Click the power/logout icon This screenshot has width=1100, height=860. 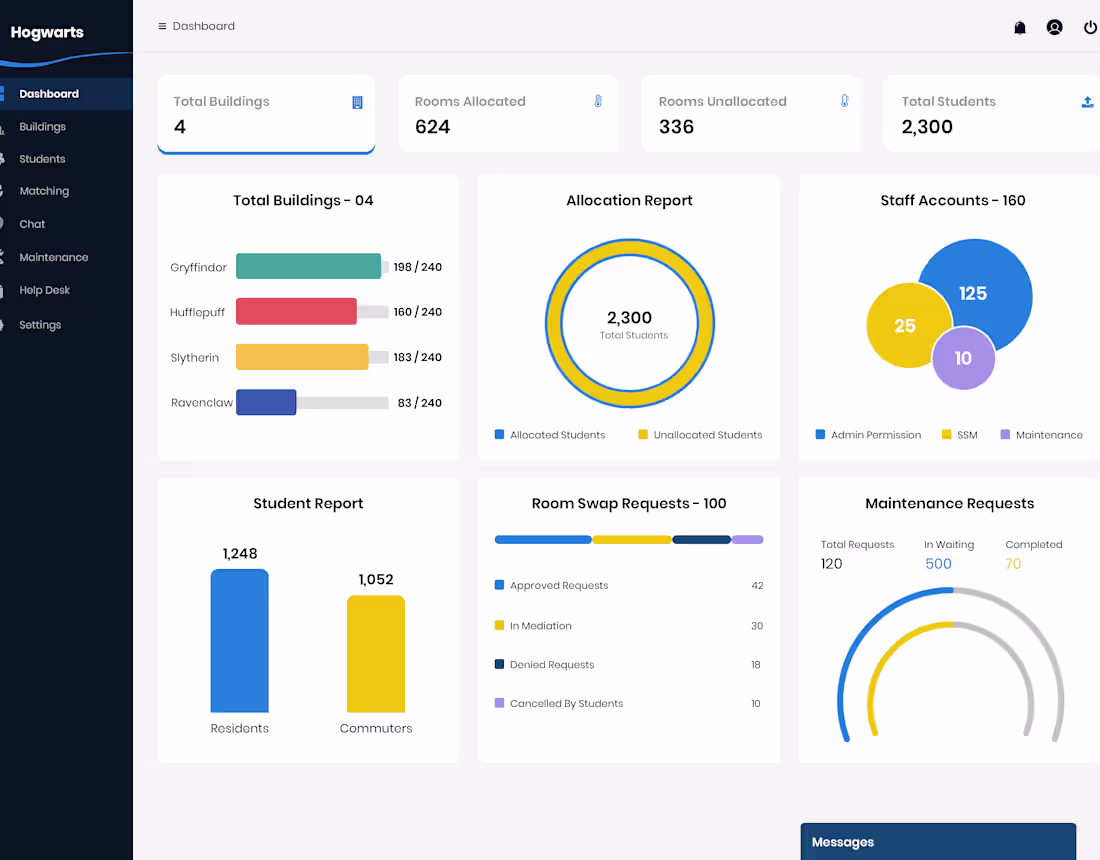click(1090, 27)
